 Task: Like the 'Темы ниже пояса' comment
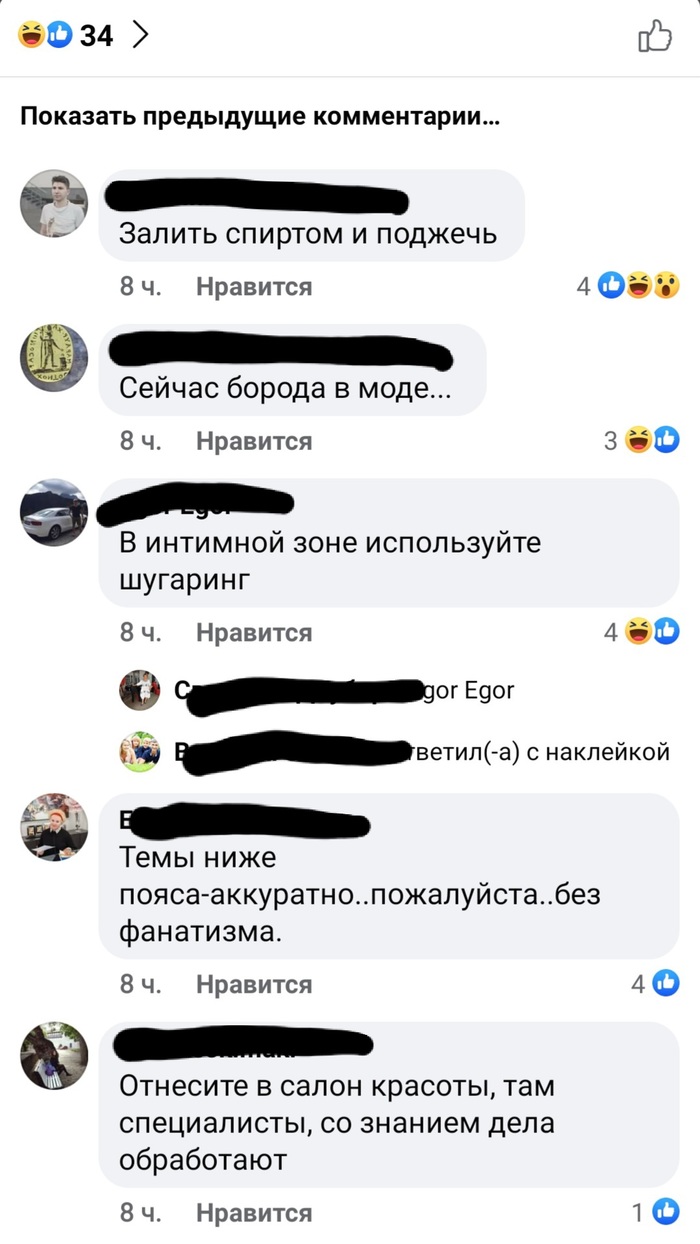point(254,985)
